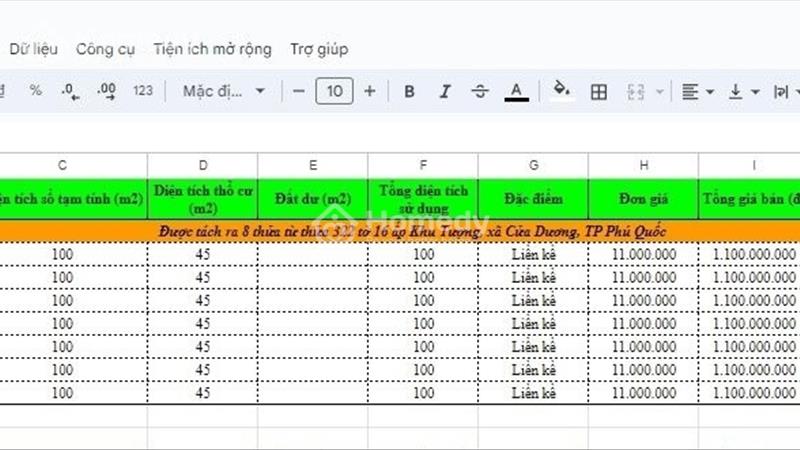This screenshot has height=450, width=800.
Task: Open the borders tool
Action: point(598,92)
